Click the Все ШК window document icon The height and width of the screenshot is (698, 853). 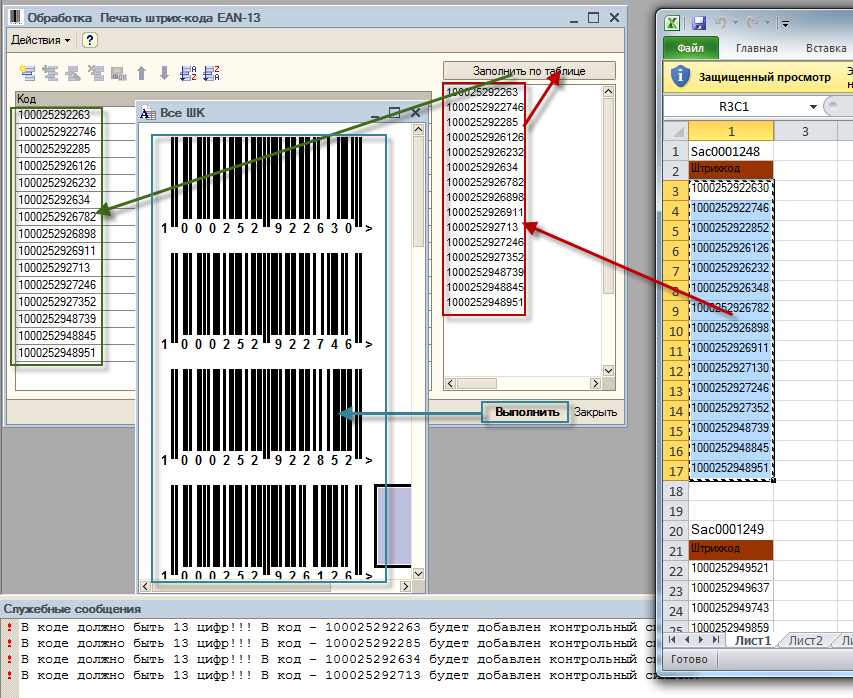click(147, 113)
